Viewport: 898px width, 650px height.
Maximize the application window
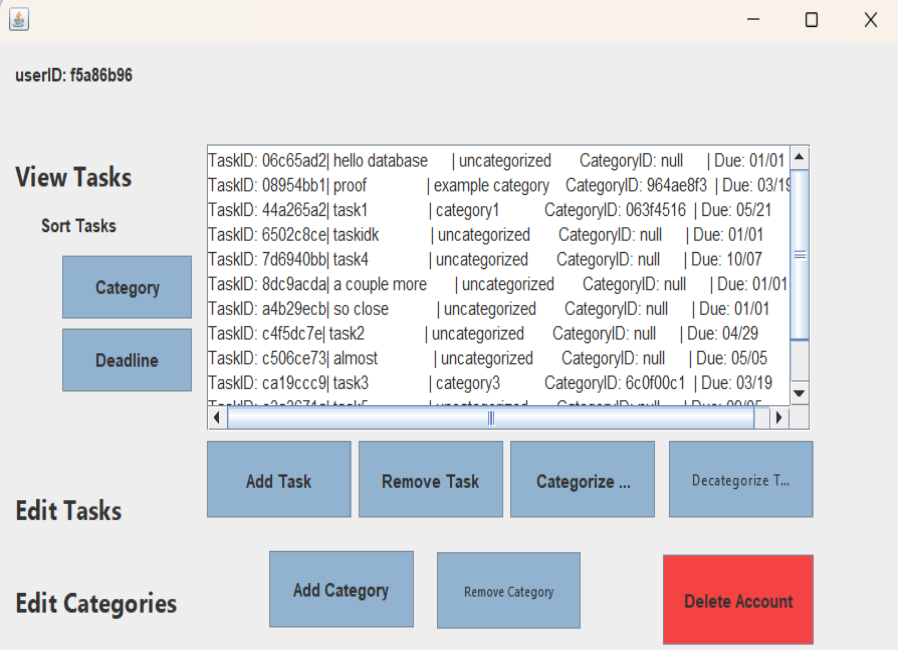811,20
